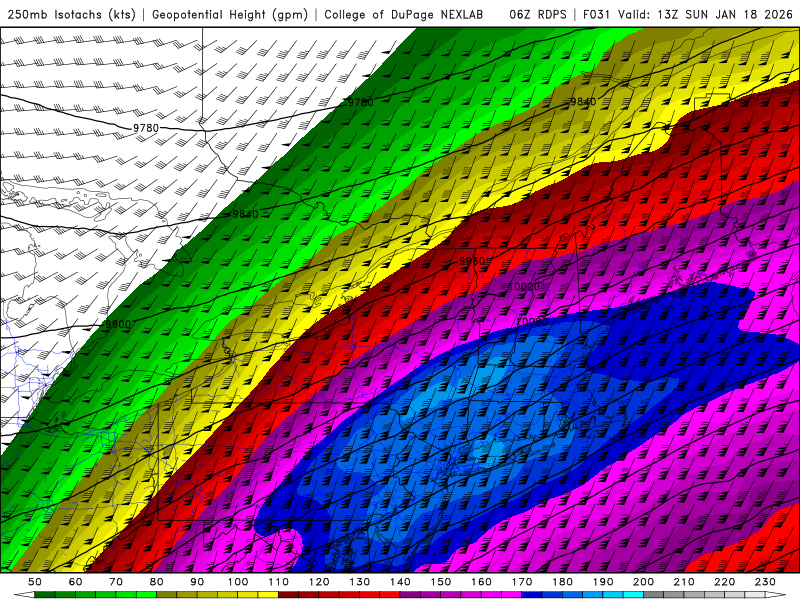The image size is (800, 600).
Task: Click the 10020 height contour label
Action: point(524,287)
